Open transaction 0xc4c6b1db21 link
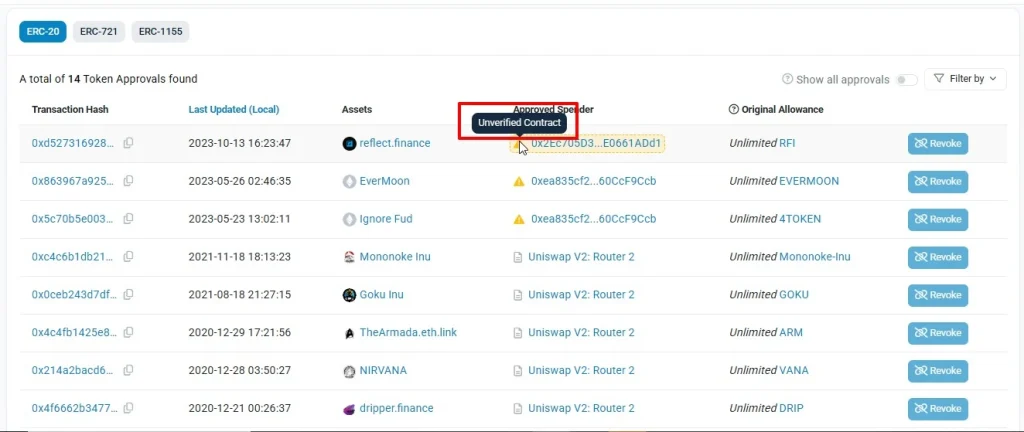 (74, 256)
